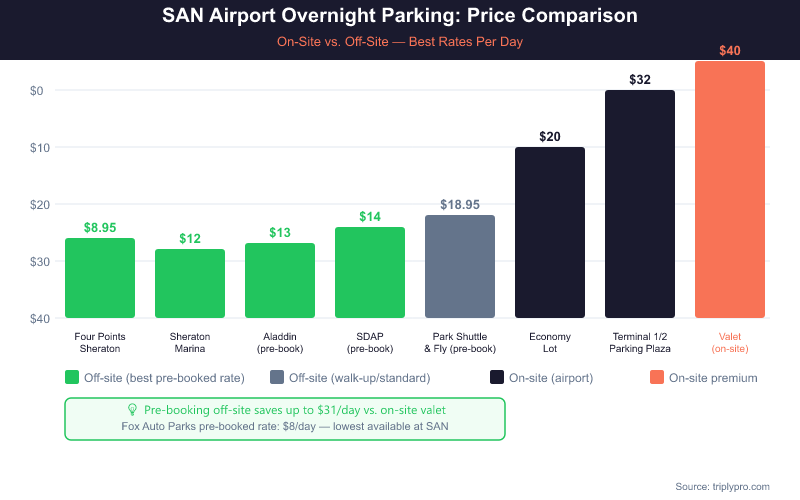Select the orange Valet bar
Image resolution: width=800 pixels, height=500 pixels.
point(730,190)
